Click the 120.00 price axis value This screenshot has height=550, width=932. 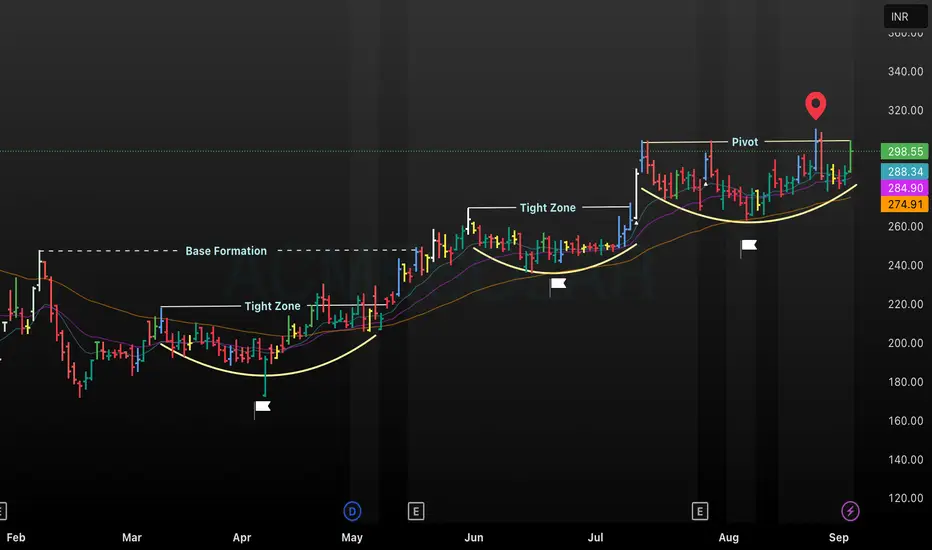pyautogui.click(x=905, y=498)
